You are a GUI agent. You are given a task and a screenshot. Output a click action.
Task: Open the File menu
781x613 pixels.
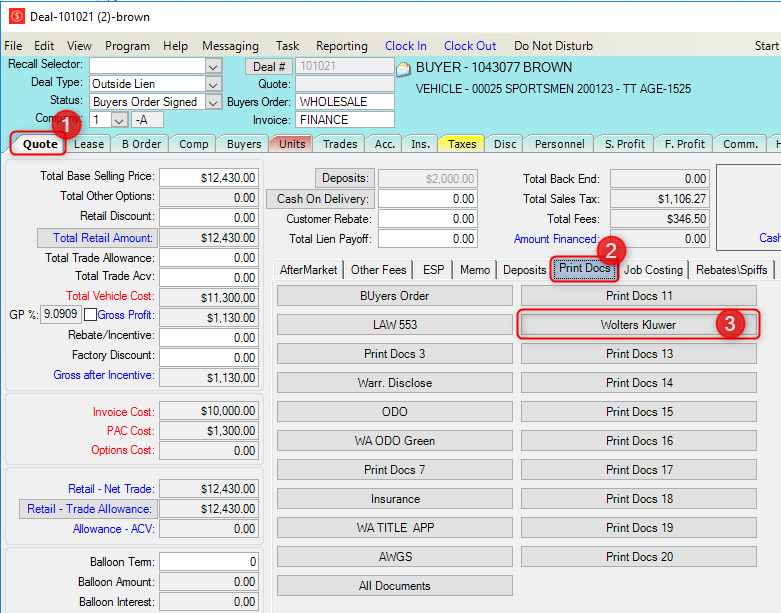click(13, 46)
